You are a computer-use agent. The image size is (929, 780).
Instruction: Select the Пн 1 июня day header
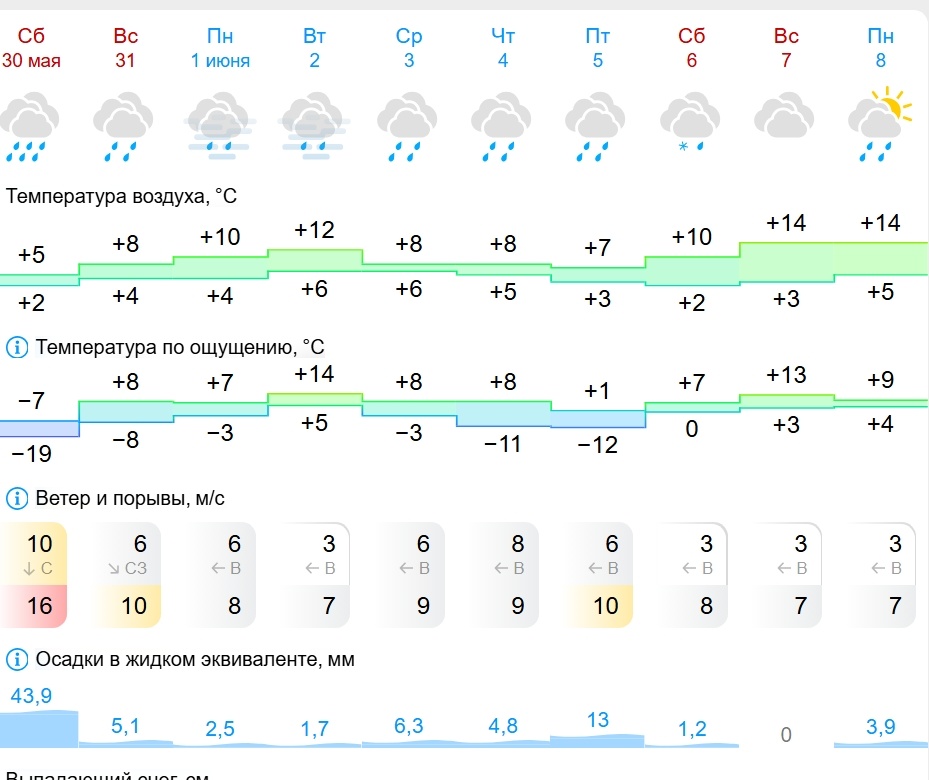coord(220,48)
